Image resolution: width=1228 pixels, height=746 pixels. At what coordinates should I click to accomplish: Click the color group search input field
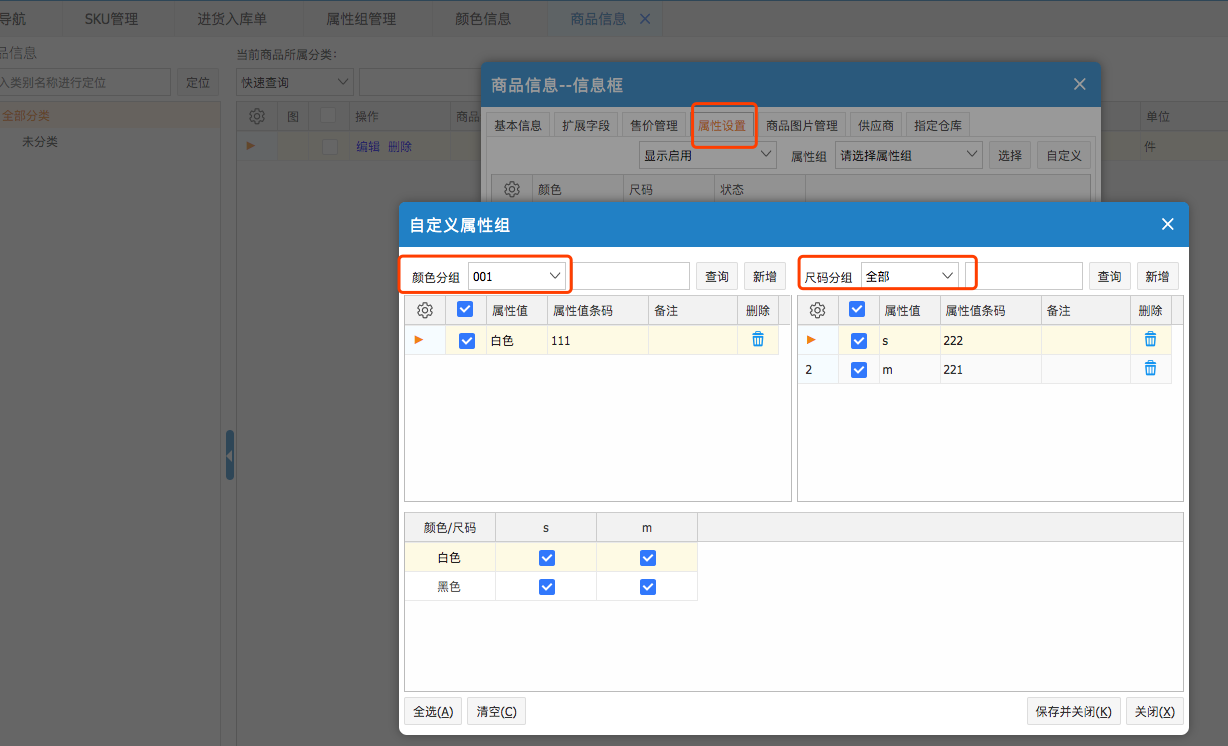pyautogui.click(x=630, y=276)
